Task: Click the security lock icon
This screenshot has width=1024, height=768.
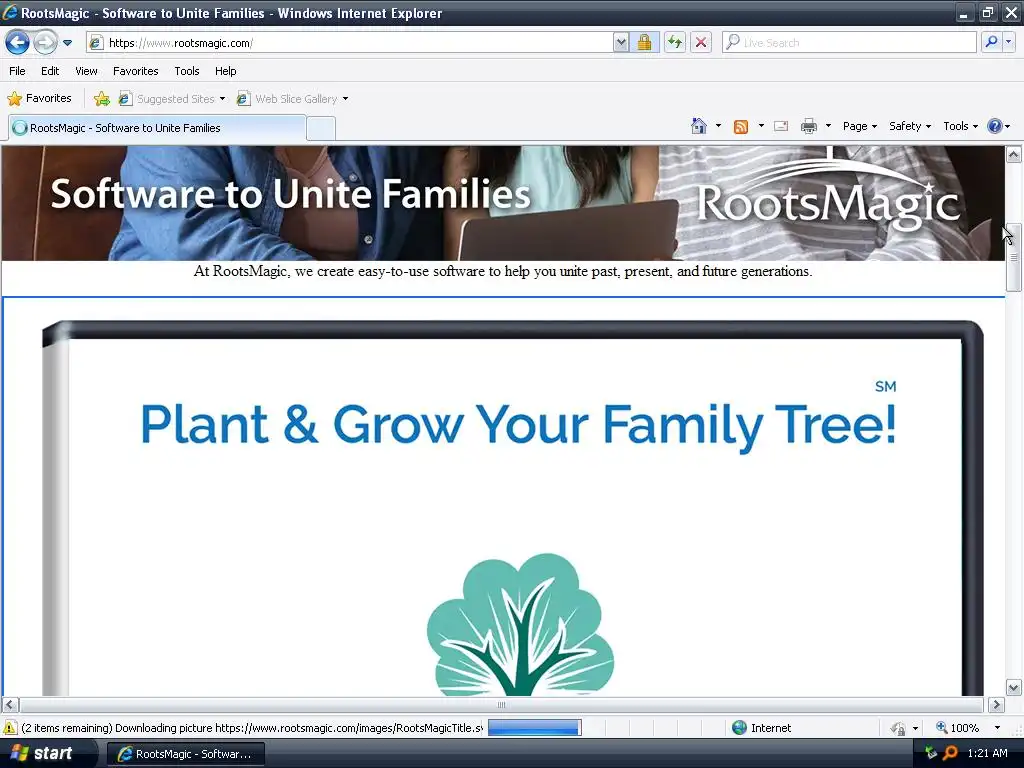Action: pos(644,43)
